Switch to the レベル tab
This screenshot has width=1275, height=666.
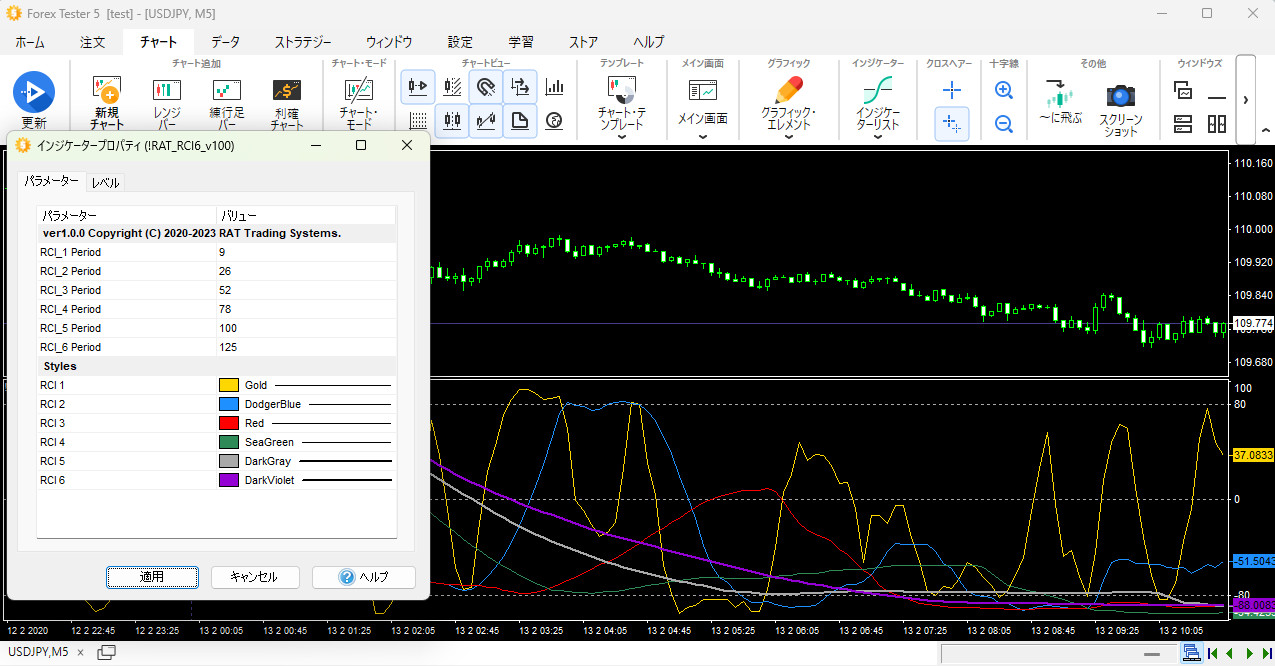click(105, 182)
